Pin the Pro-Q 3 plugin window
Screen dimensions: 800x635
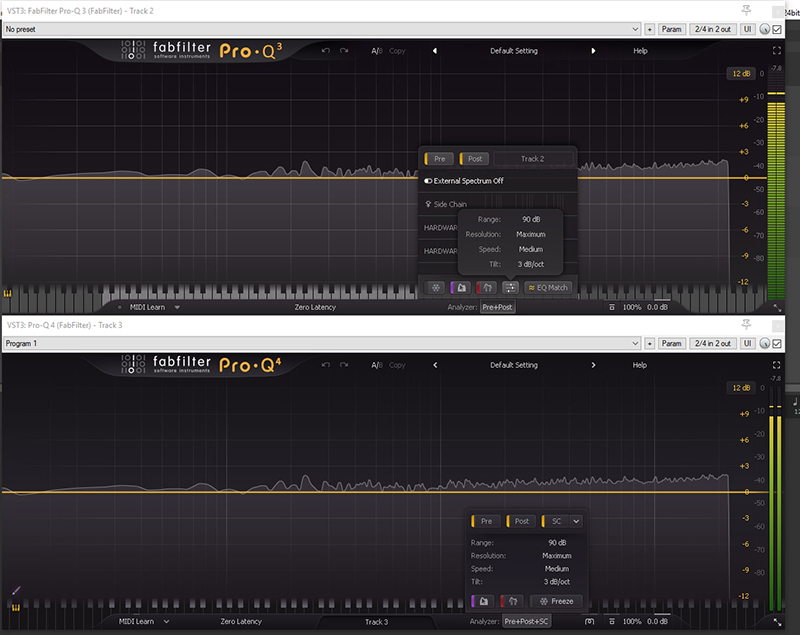point(746,10)
